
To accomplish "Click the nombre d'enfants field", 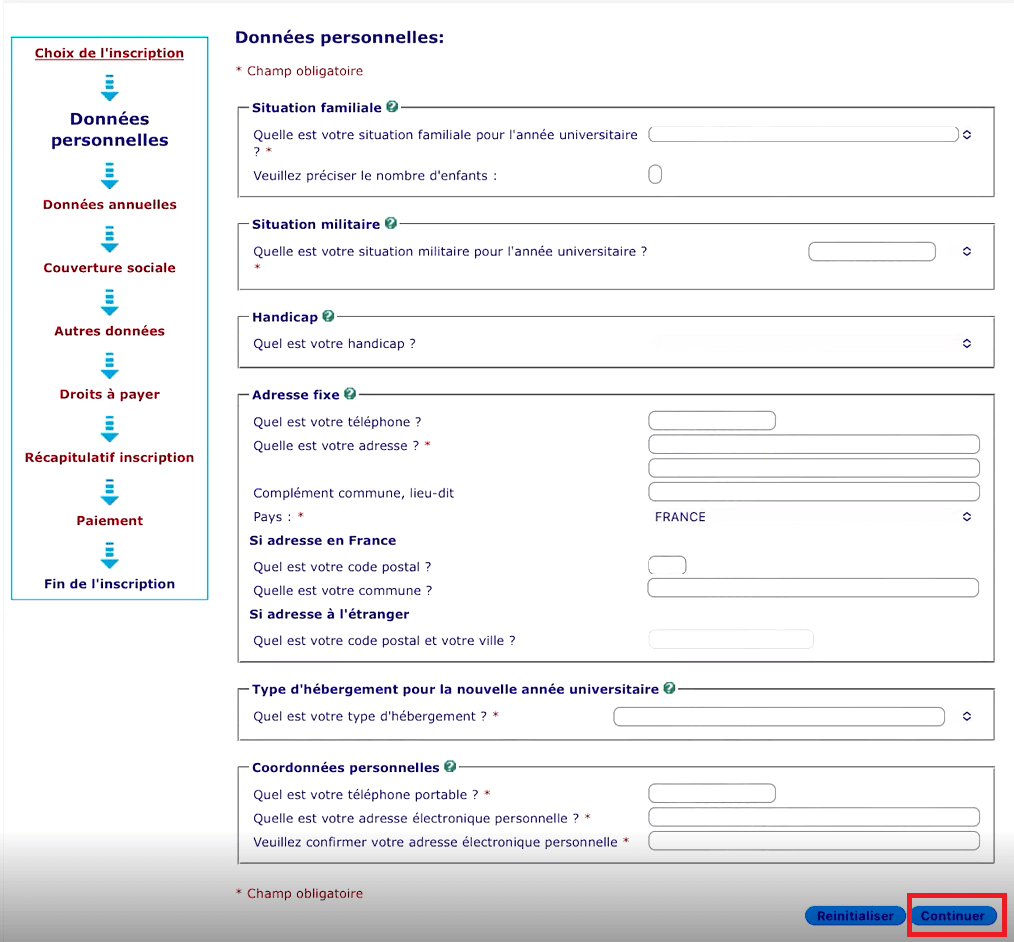I will tap(655, 175).
